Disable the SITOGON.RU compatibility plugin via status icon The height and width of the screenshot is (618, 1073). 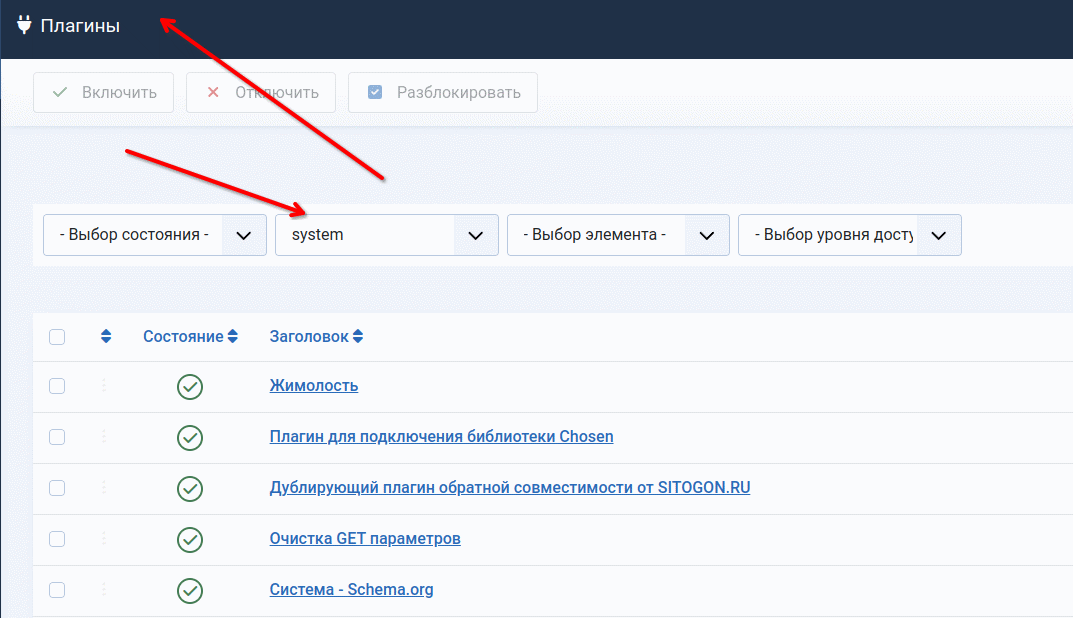(x=190, y=488)
